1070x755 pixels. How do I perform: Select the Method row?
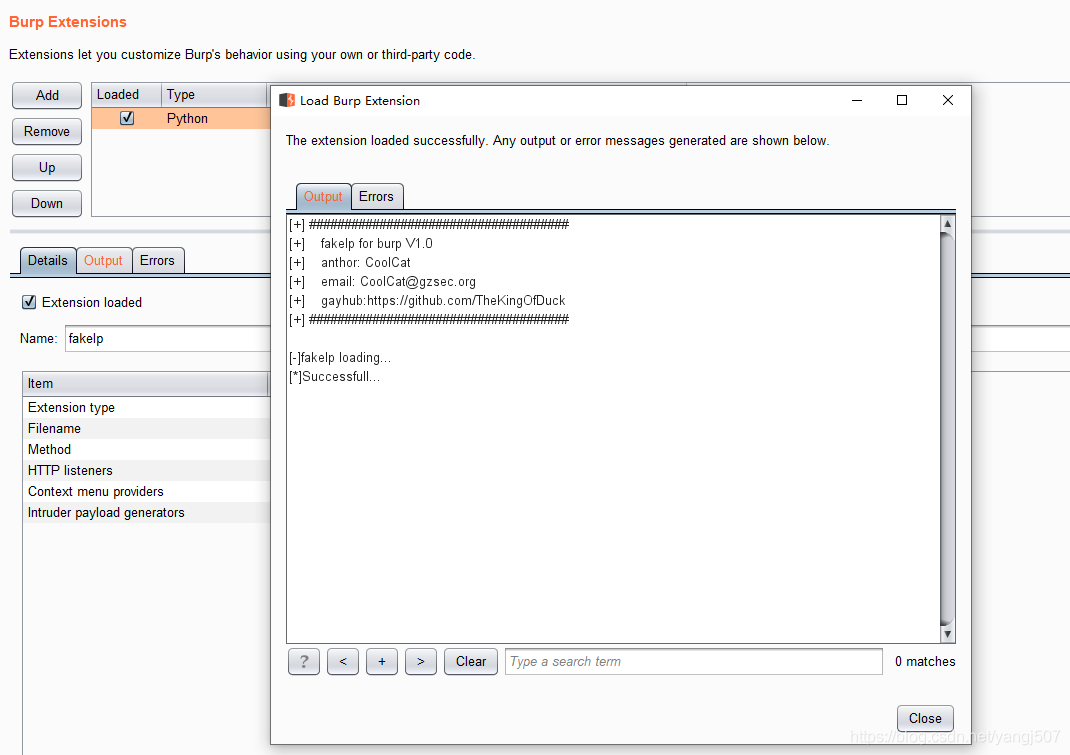click(147, 449)
